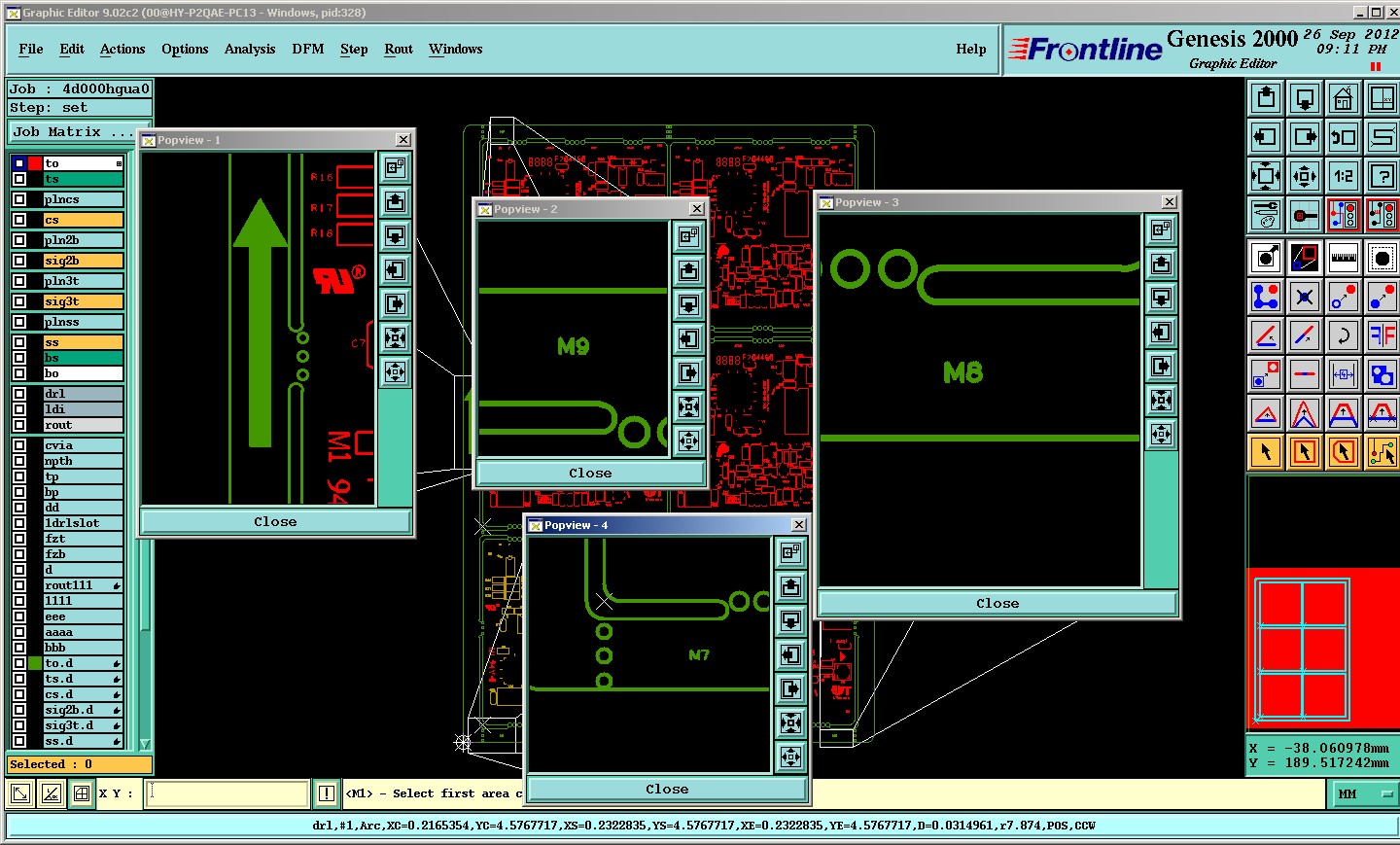Click the pan right icon in main toolbar
Image resolution: width=1400 pixels, height=845 pixels.
pyautogui.click(x=1305, y=137)
